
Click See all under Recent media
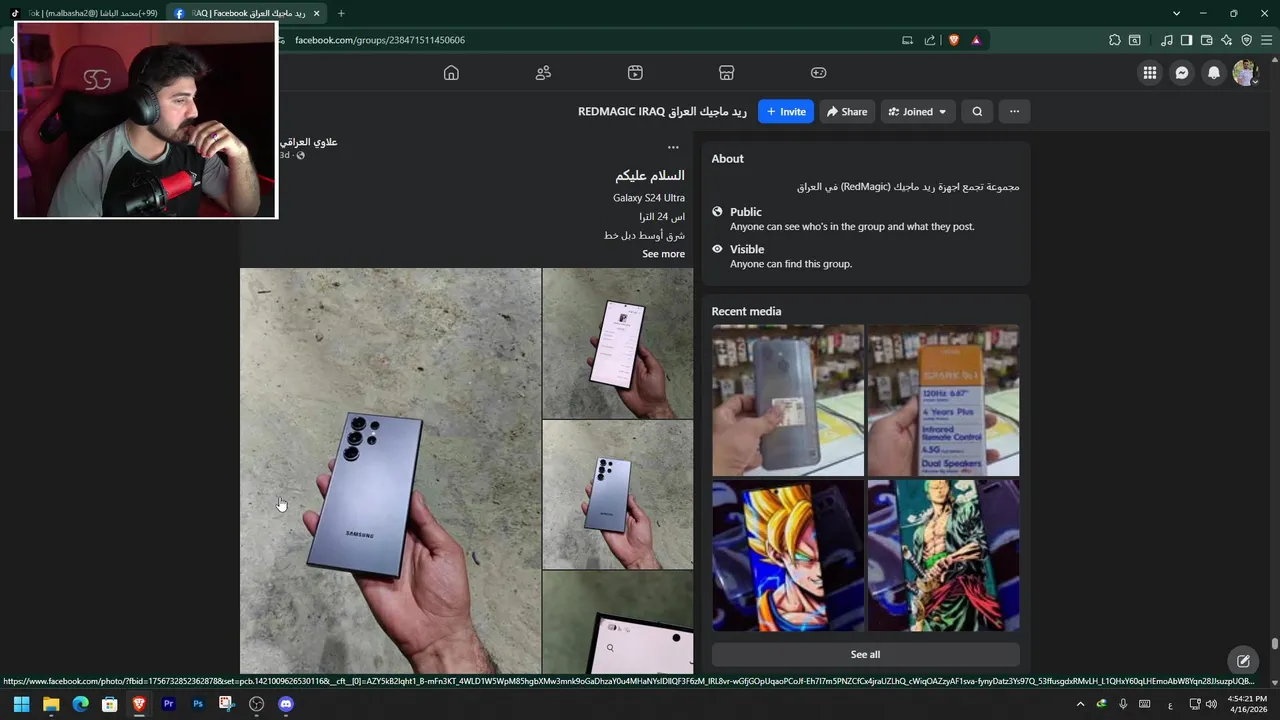865,655
